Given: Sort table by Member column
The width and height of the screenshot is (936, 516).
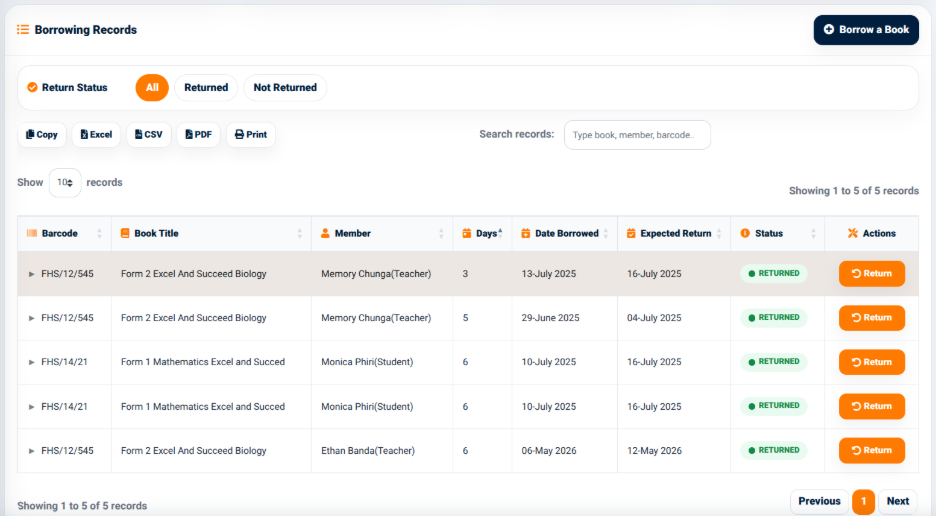Looking at the screenshot, I should pyautogui.click(x=382, y=234).
